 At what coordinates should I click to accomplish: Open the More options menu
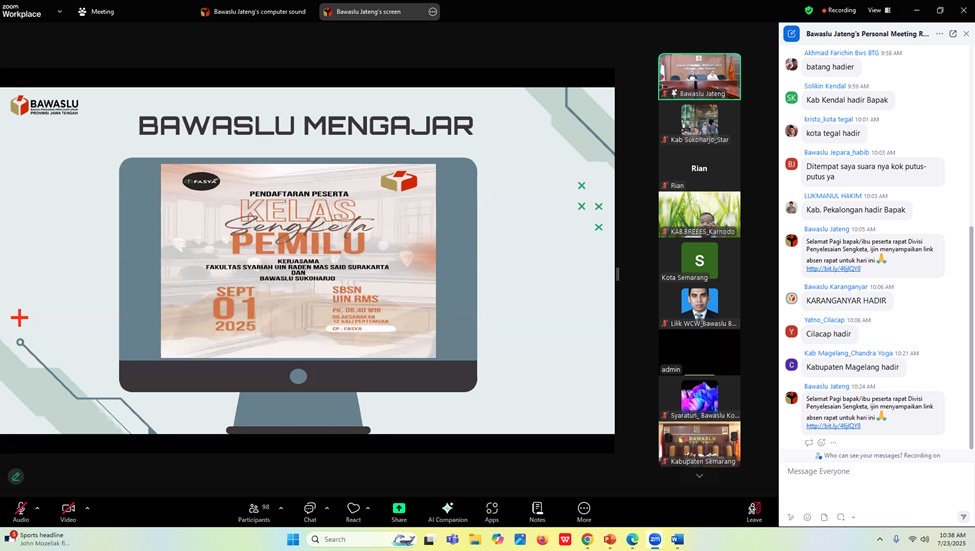tap(584, 512)
